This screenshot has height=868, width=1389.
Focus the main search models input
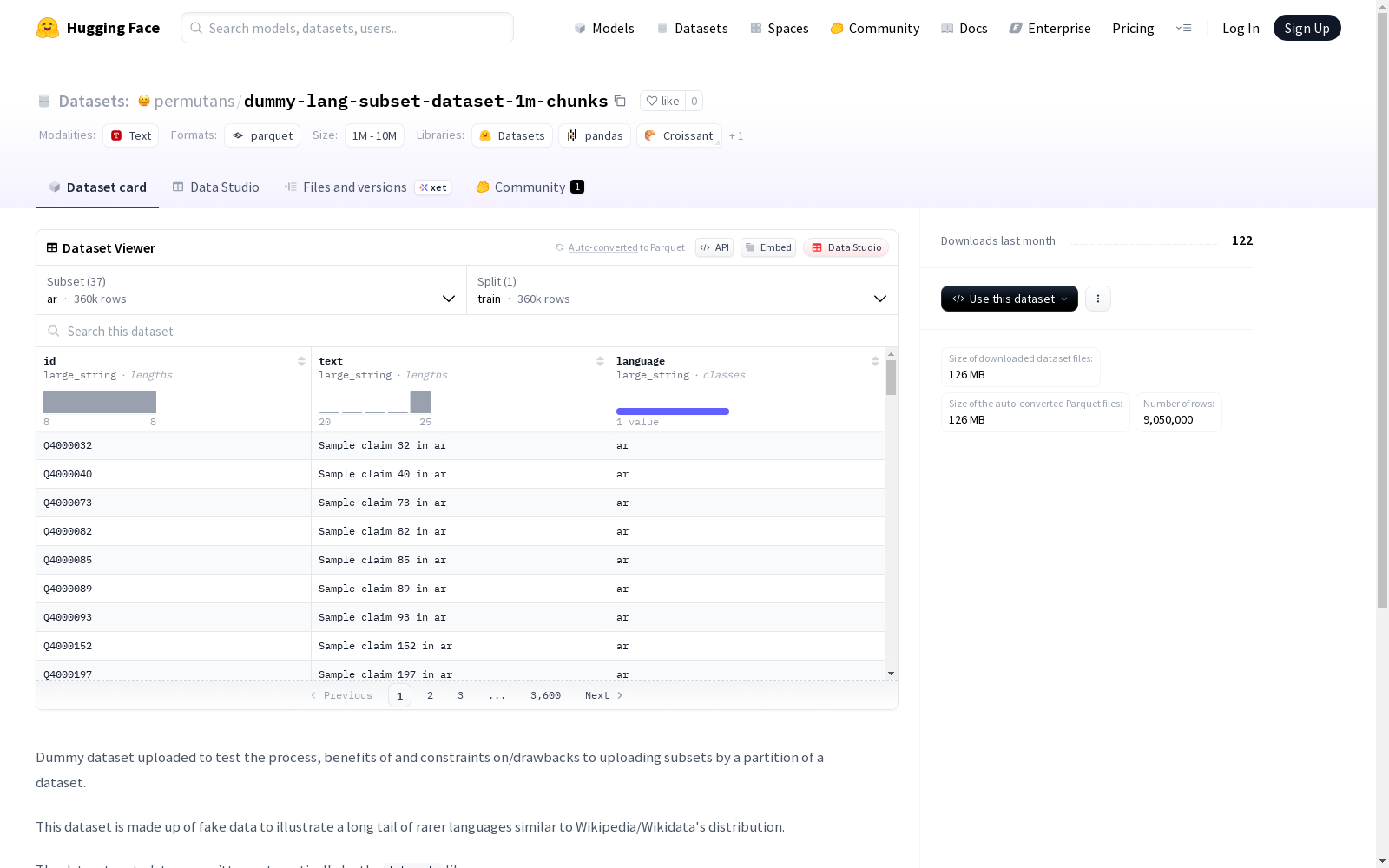tap(347, 28)
